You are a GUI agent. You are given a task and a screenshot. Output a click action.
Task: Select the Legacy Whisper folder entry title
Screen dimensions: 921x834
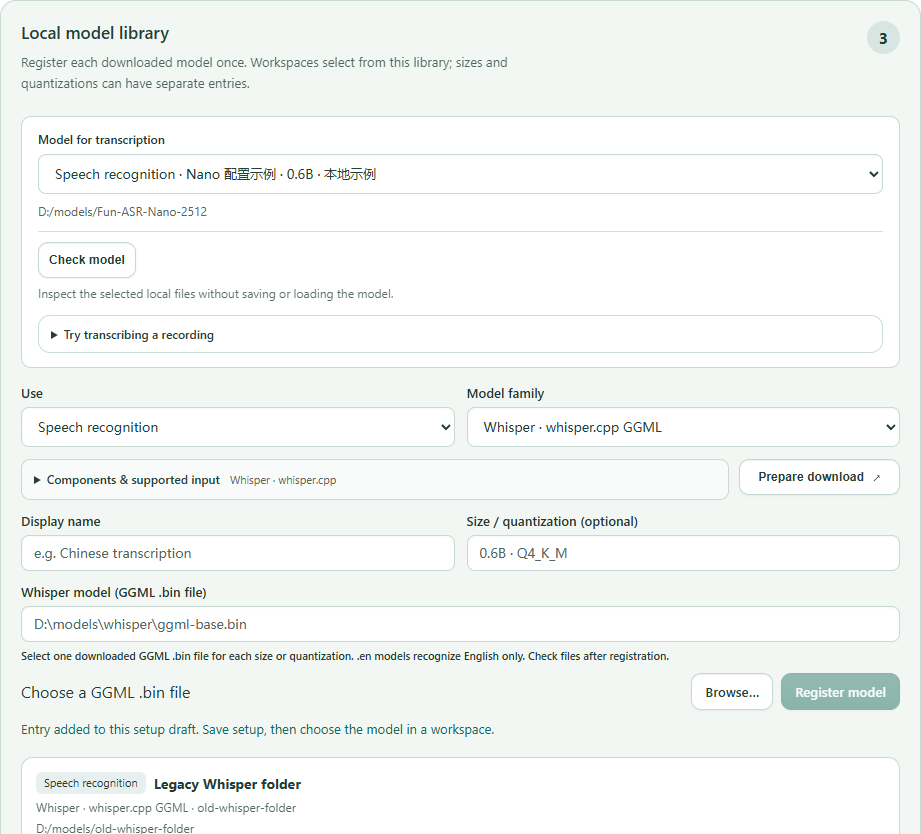point(227,784)
